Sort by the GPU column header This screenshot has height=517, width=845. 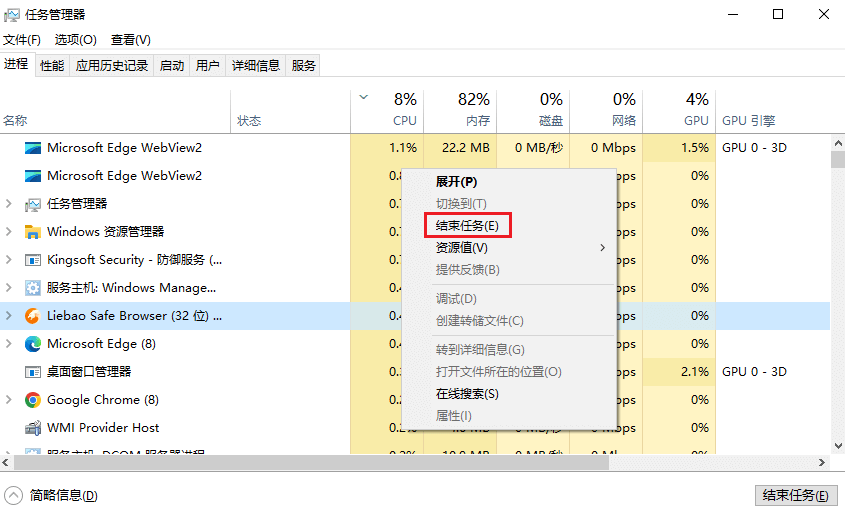[679, 112]
